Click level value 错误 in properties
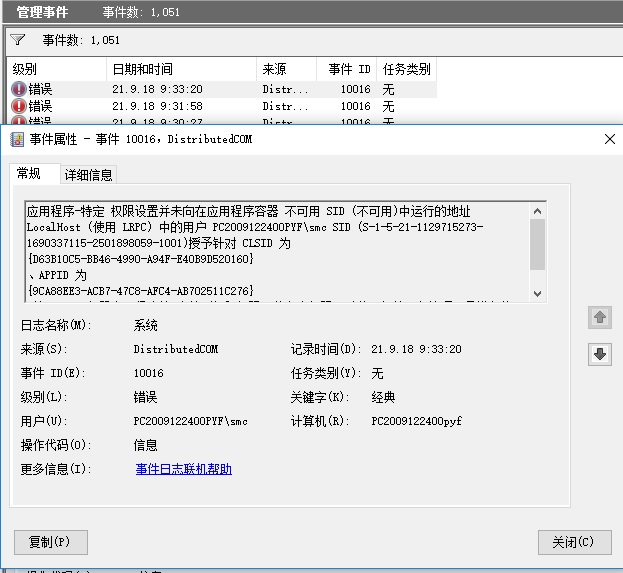Screen dimensions: 623x573 point(145,397)
